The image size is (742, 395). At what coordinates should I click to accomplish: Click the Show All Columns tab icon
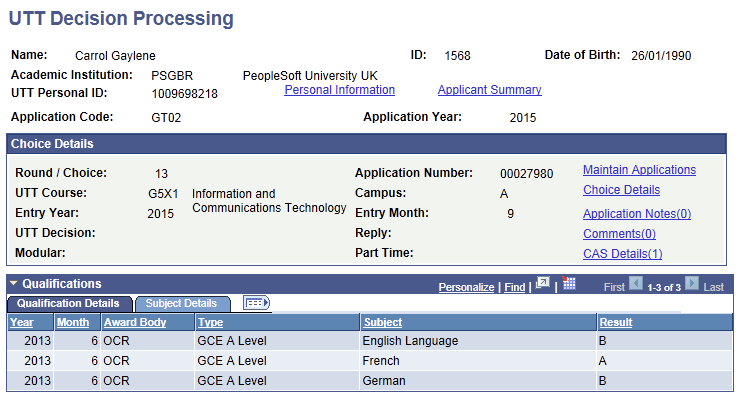256,303
